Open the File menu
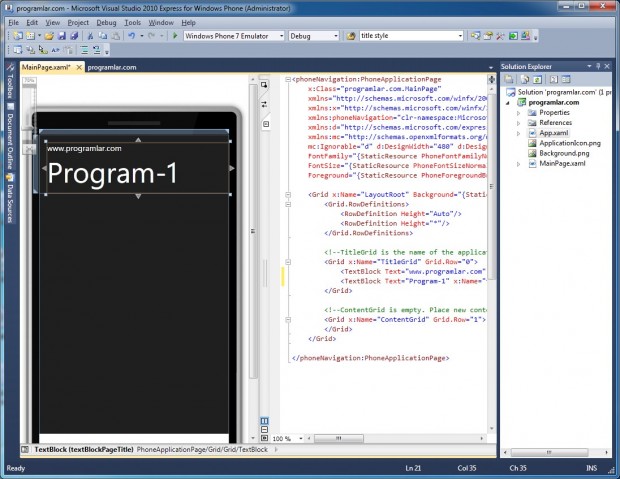 coord(13,23)
